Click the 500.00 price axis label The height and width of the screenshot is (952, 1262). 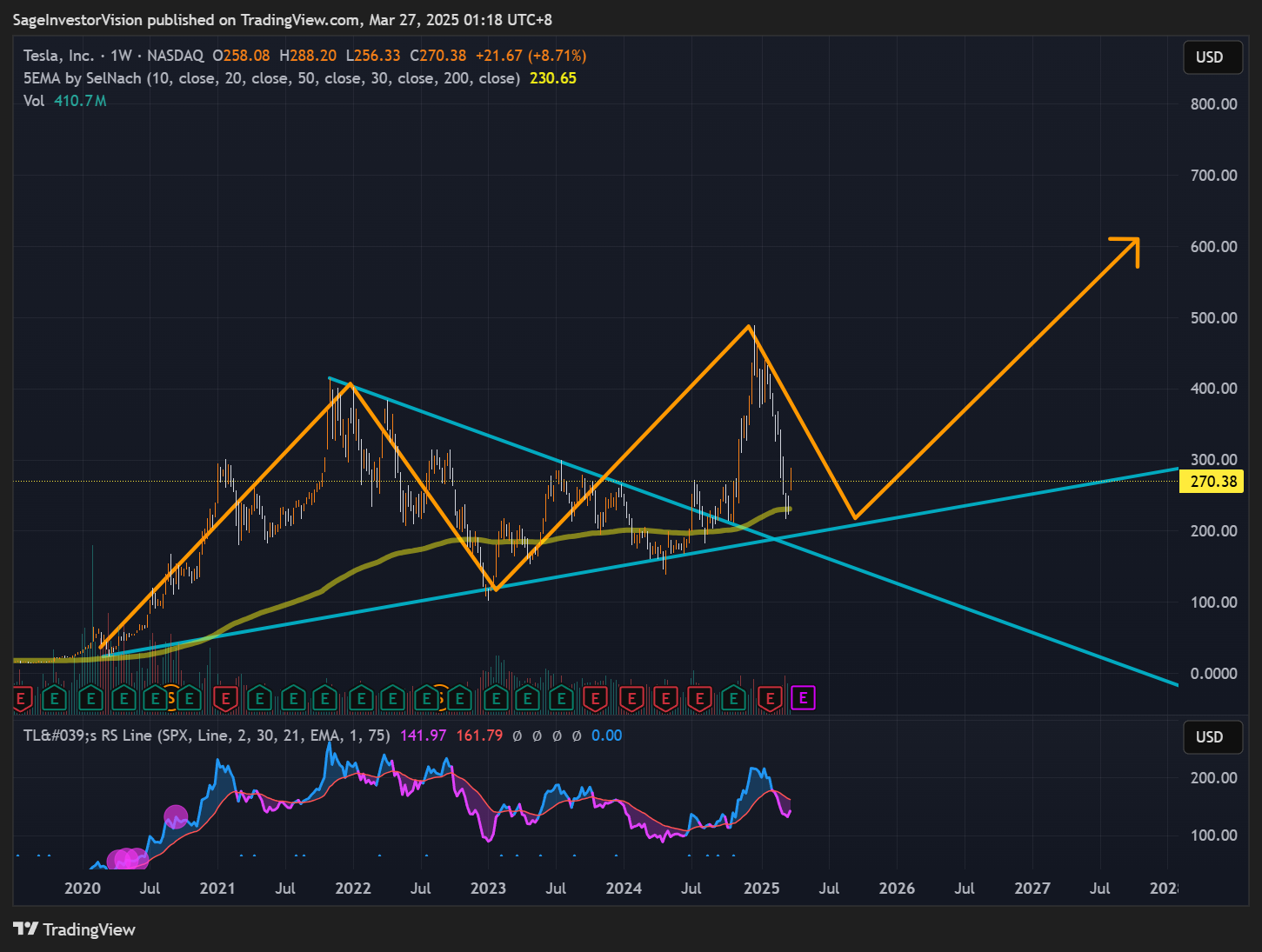1214,318
